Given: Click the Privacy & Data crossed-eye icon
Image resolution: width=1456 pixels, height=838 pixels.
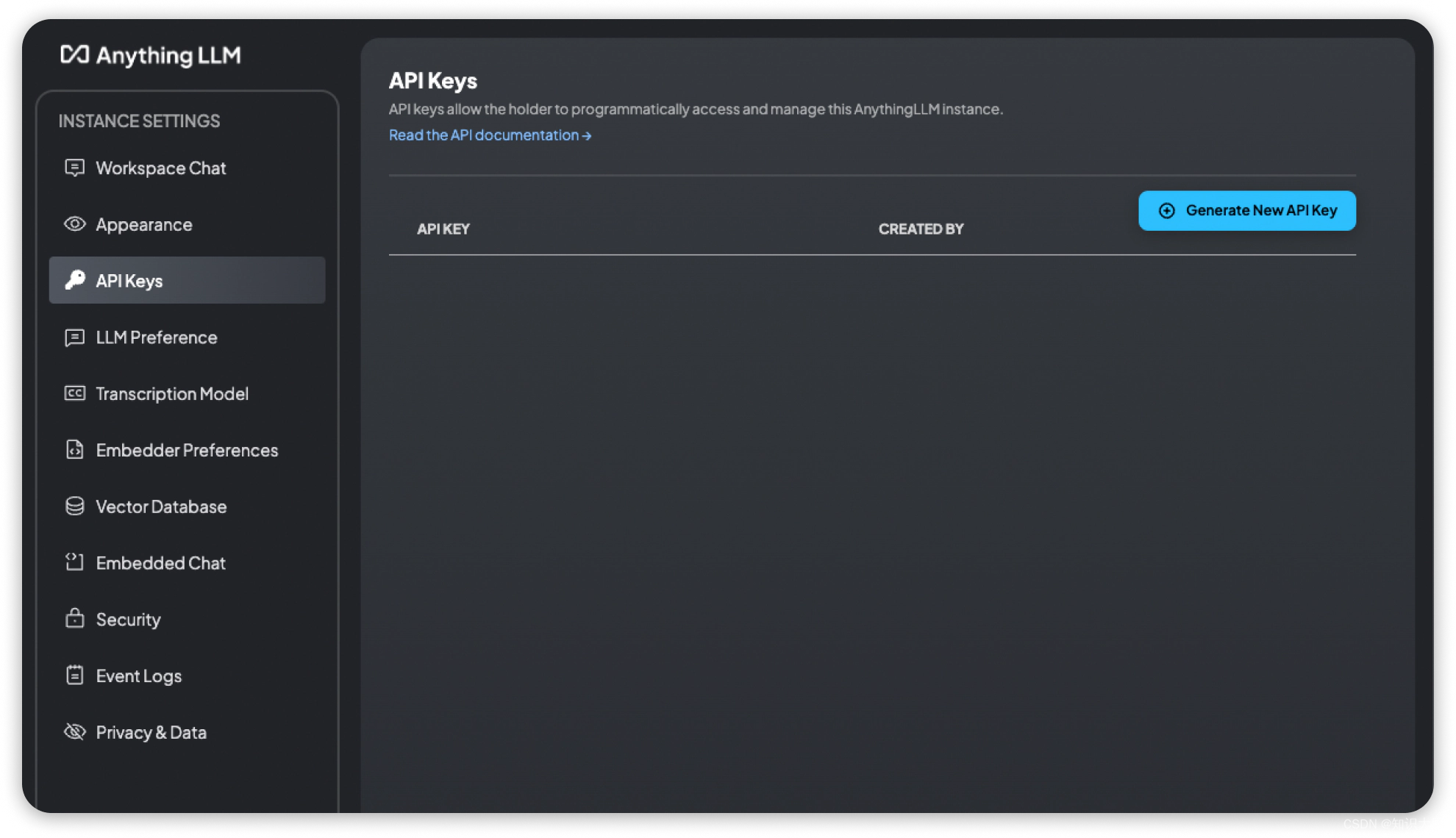Looking at the screenshot, I should tap(74, 731).
